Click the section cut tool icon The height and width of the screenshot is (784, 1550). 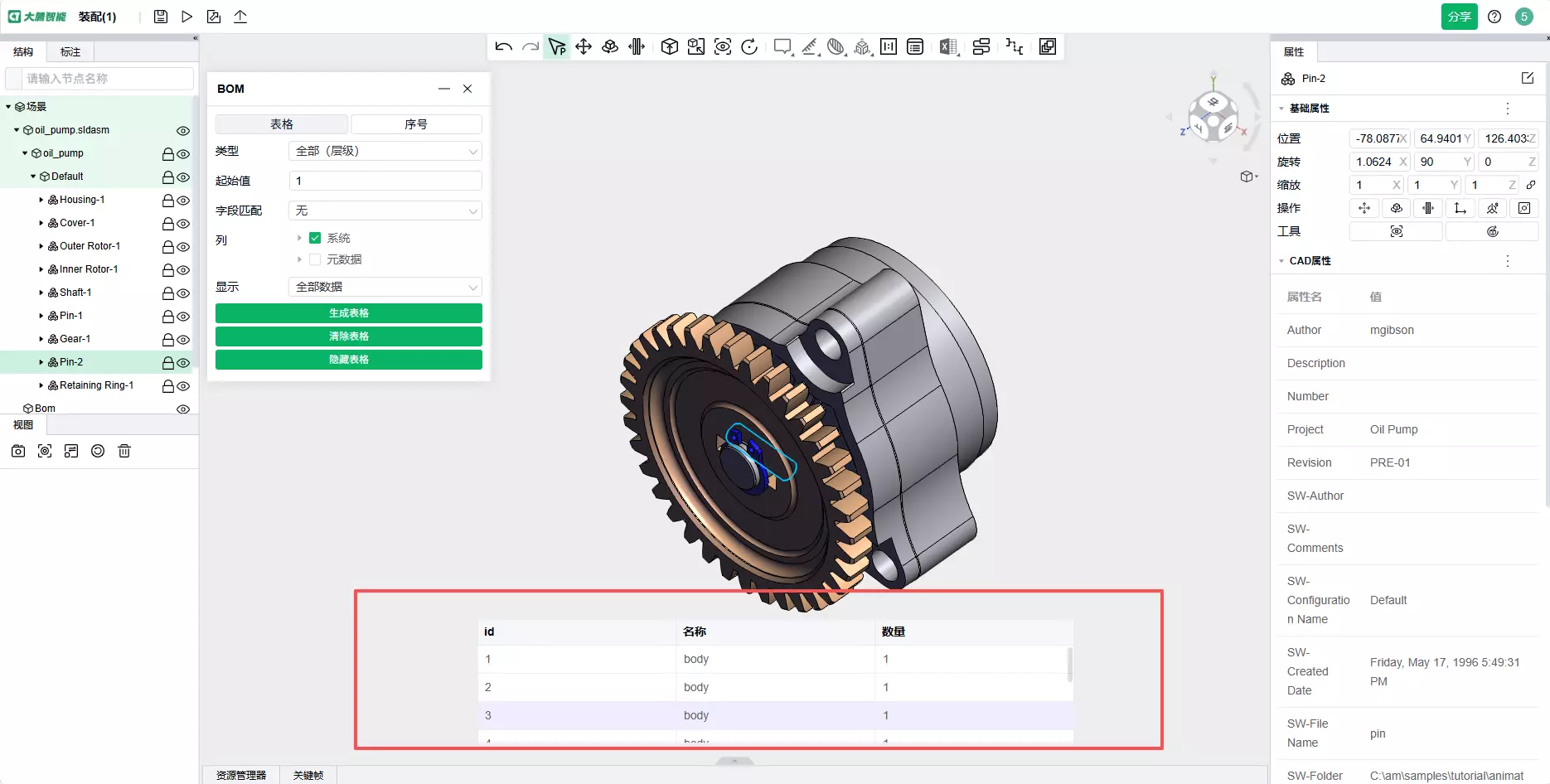(836, 47)
